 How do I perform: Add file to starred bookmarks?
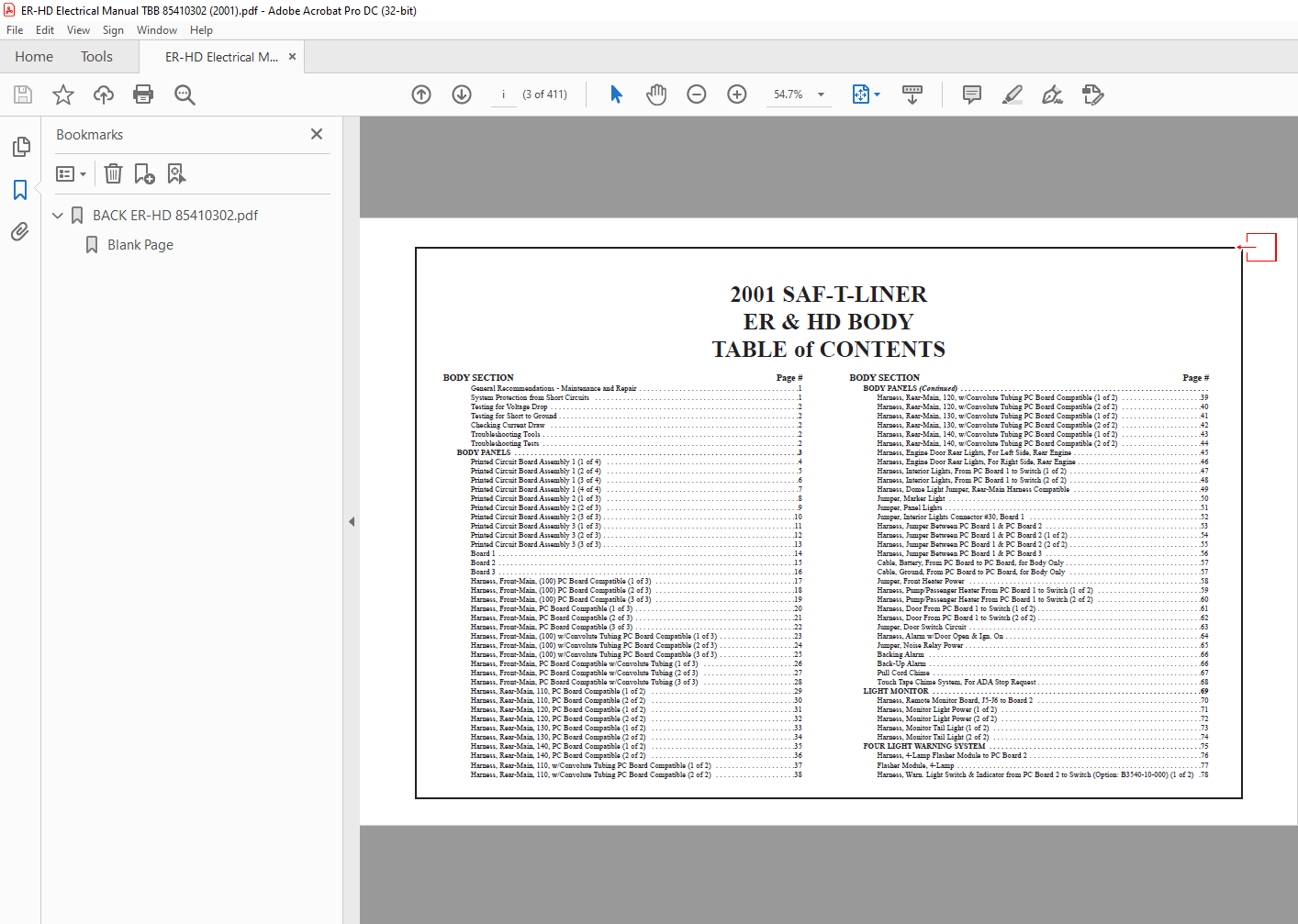click(x=63, y=95)
